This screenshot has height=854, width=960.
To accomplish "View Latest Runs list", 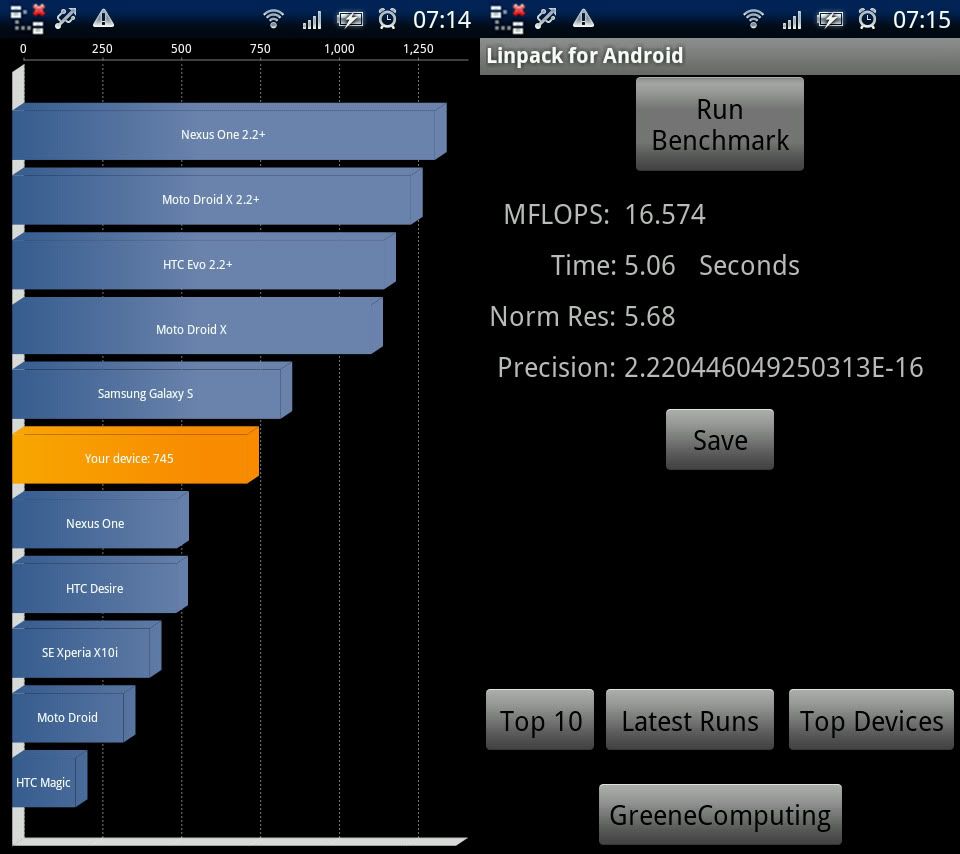I will coord(690,720).
